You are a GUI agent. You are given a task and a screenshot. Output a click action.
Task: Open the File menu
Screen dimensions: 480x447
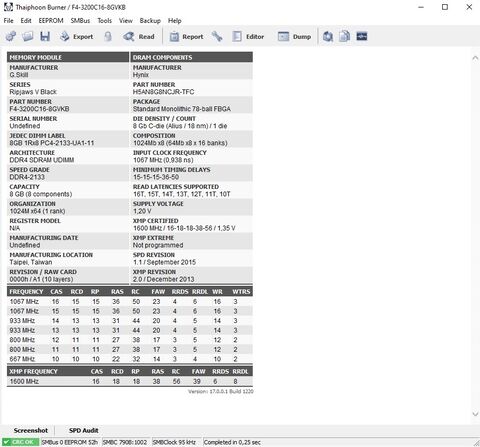click(x=8, y=21)
